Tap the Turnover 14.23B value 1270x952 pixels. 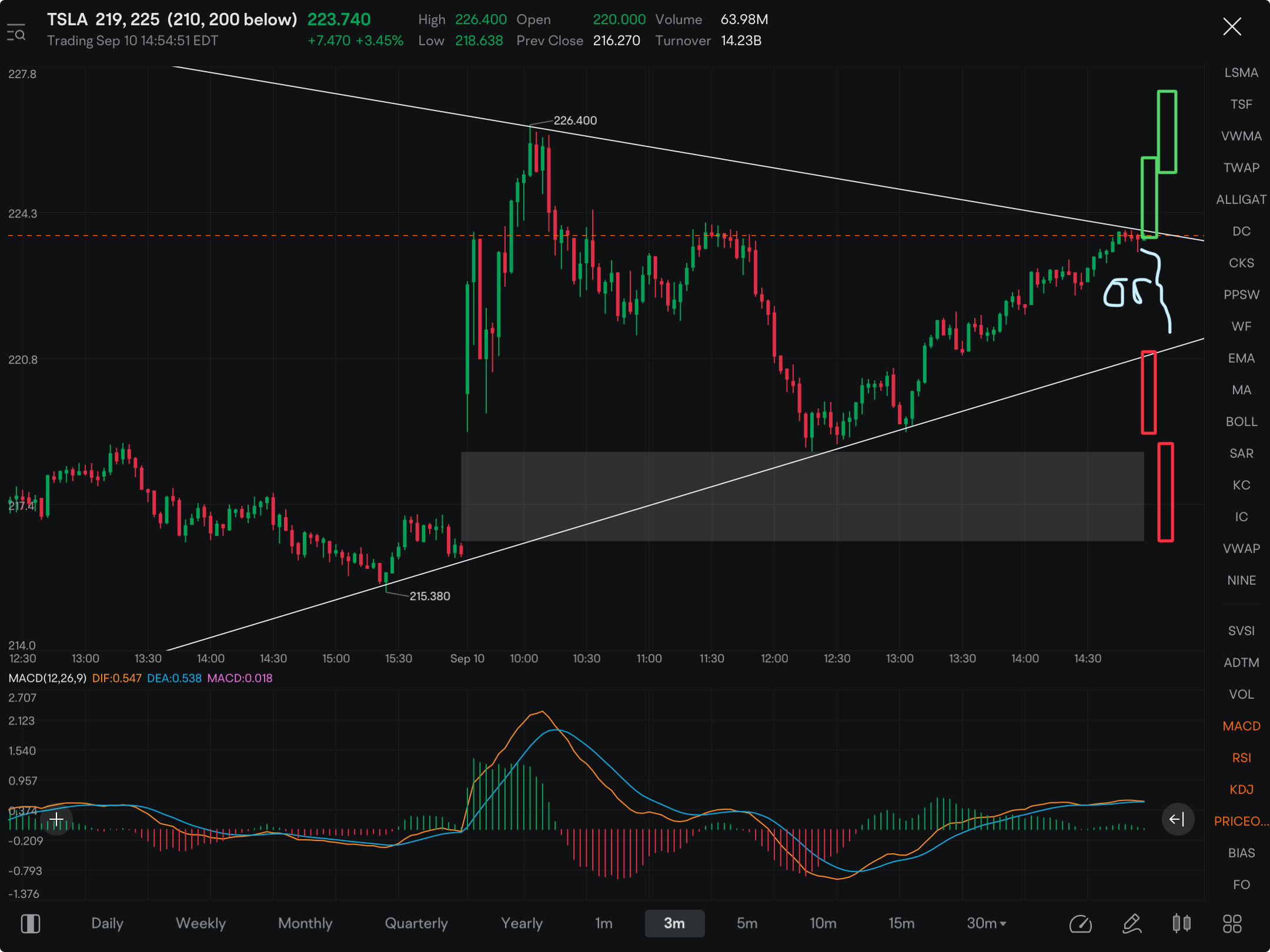(x=741, y=41)
